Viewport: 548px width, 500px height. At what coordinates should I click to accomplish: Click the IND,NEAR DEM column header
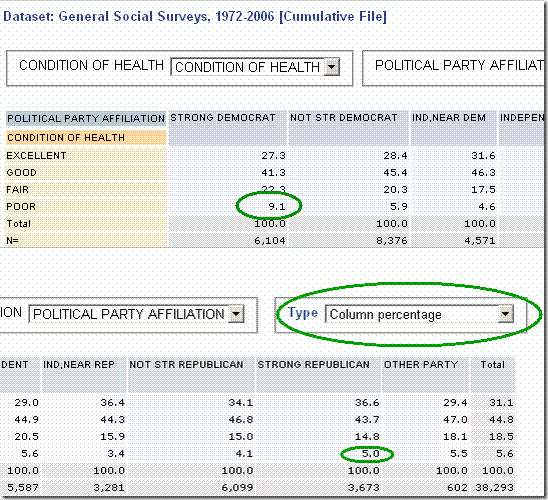(x=449, y=118)
